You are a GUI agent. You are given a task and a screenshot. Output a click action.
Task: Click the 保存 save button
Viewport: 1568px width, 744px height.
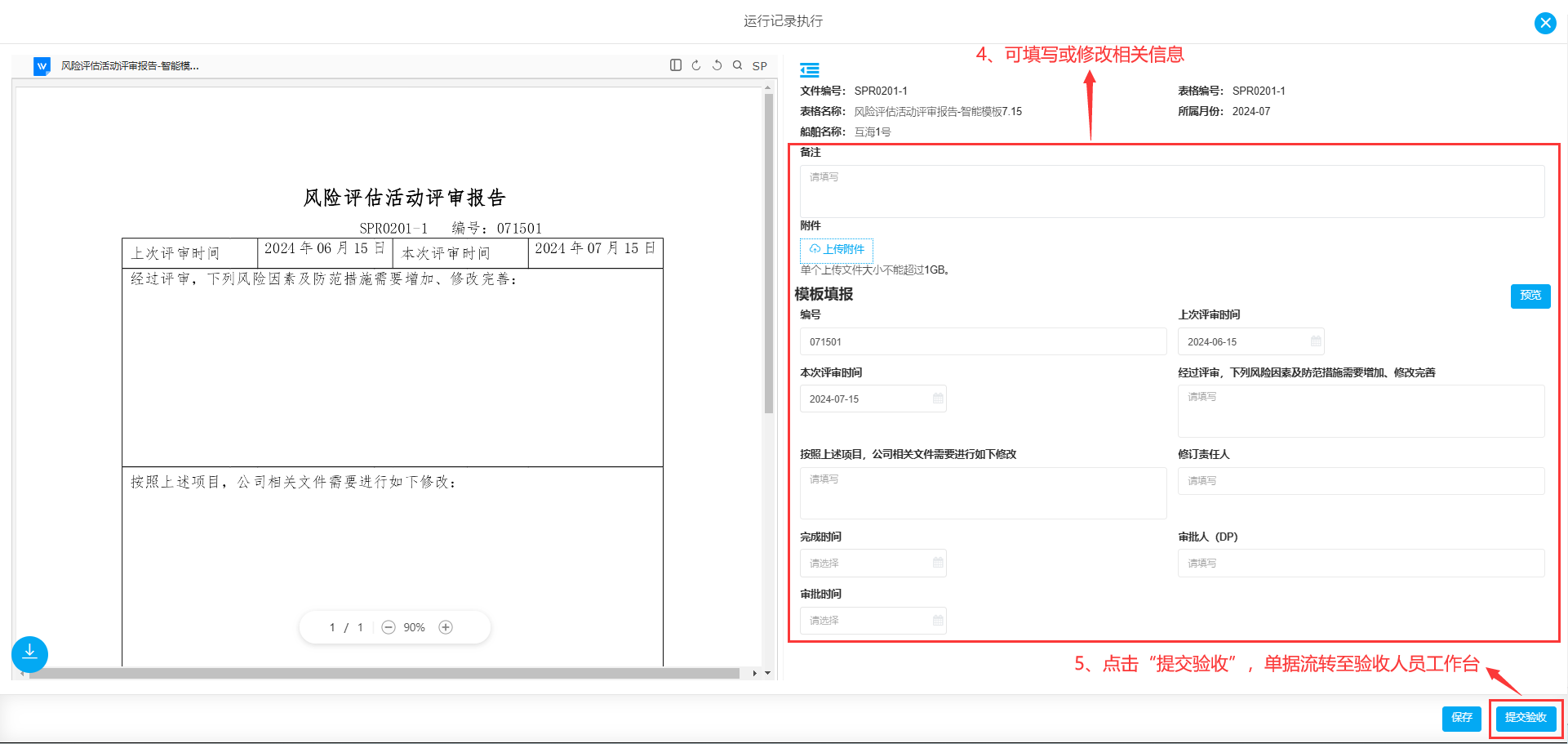(1461, 718)
